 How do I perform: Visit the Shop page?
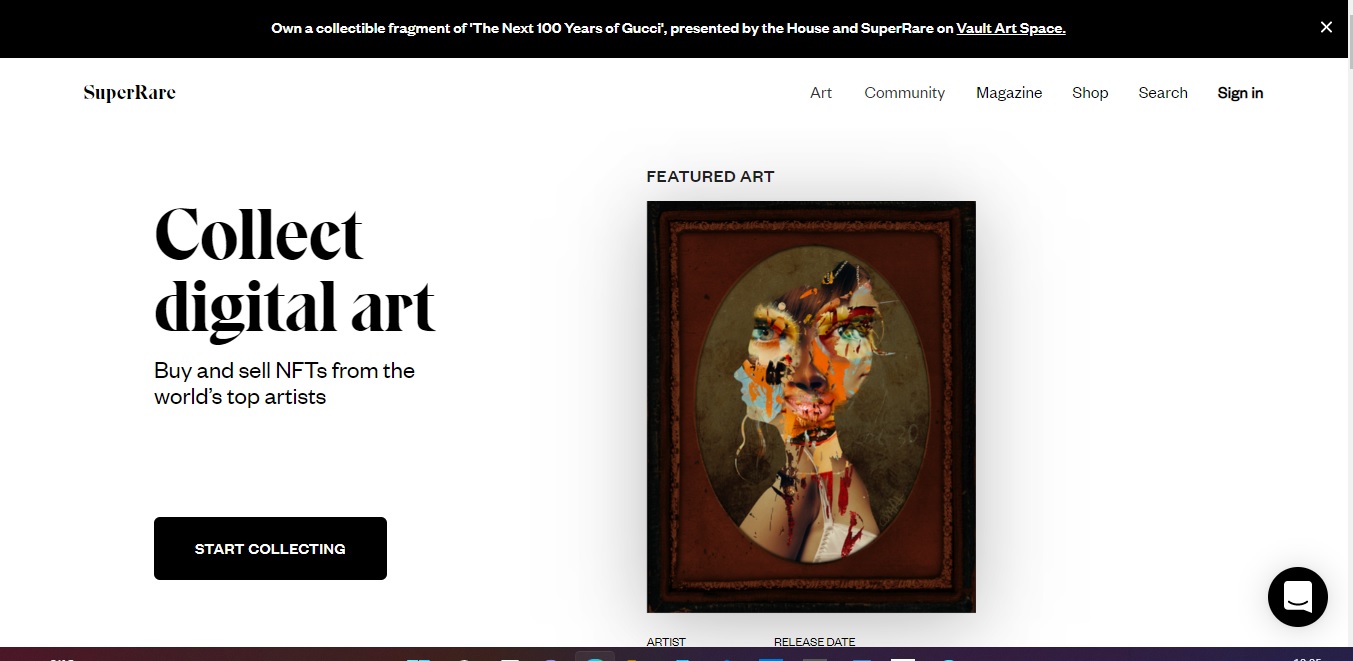coord(1090,93)
